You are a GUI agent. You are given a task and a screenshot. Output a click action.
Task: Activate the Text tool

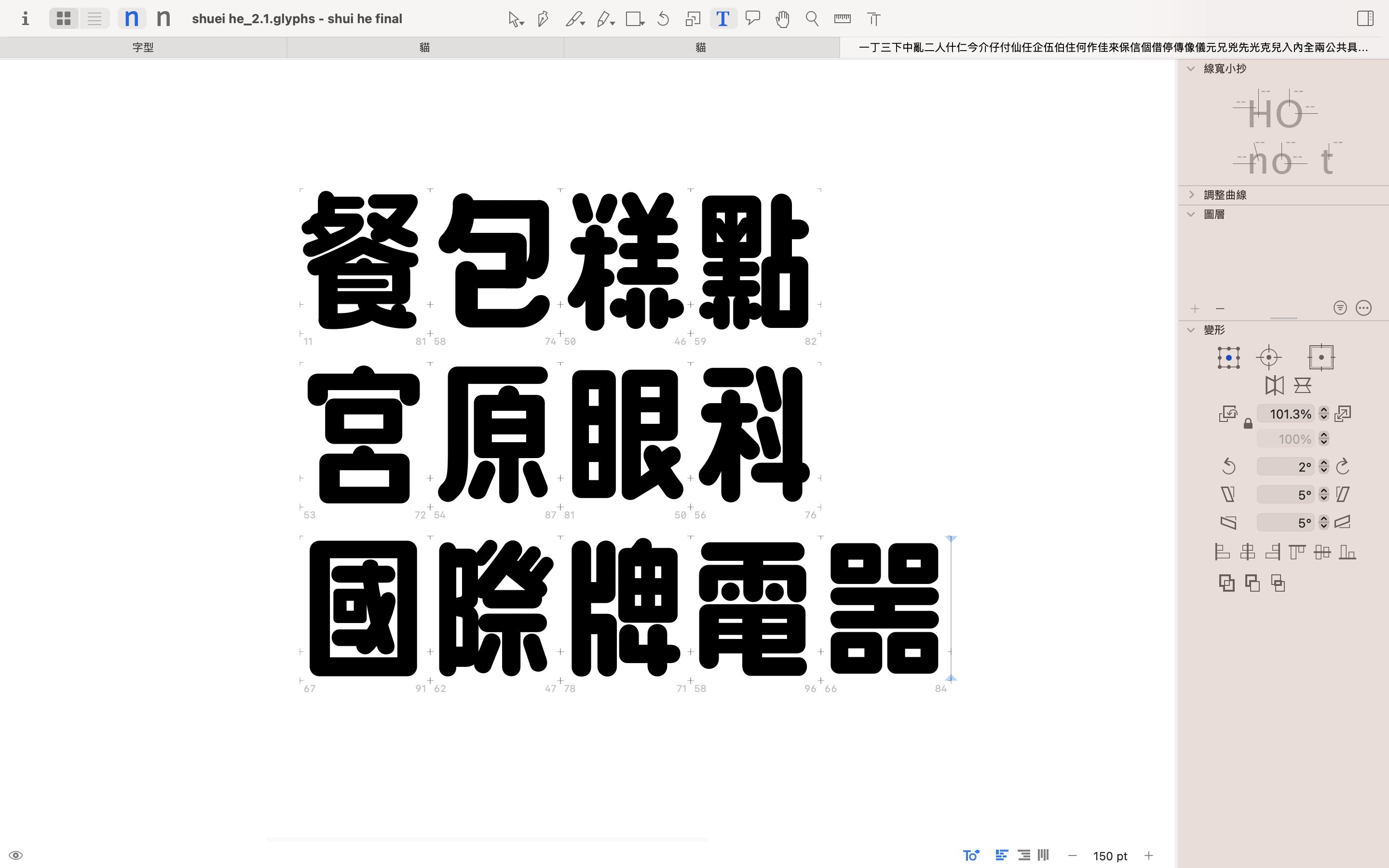coord(723,19)
